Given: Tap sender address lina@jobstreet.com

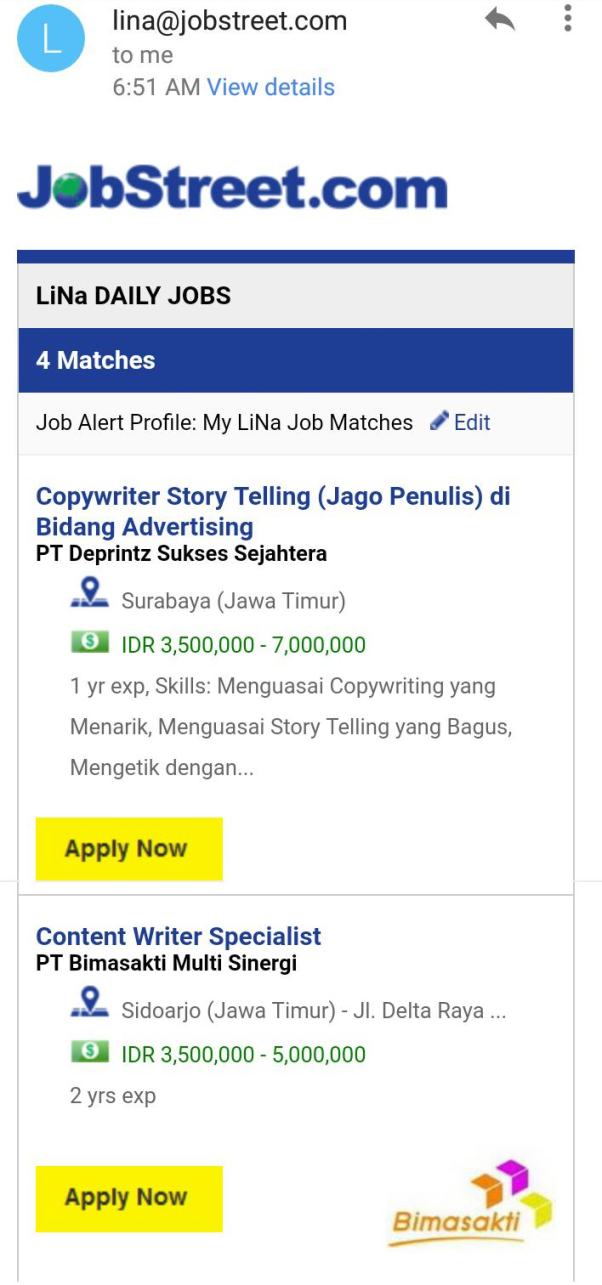Looking at the screenshot, I should click(229, 20).
